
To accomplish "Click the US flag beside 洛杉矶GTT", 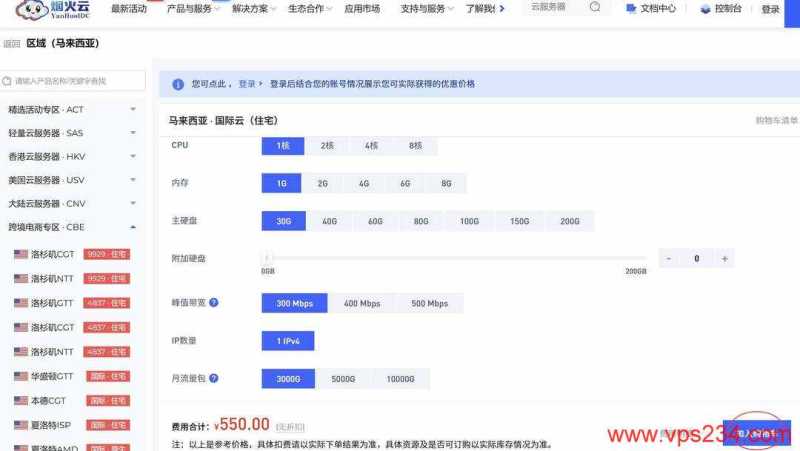I will point(21,303).
